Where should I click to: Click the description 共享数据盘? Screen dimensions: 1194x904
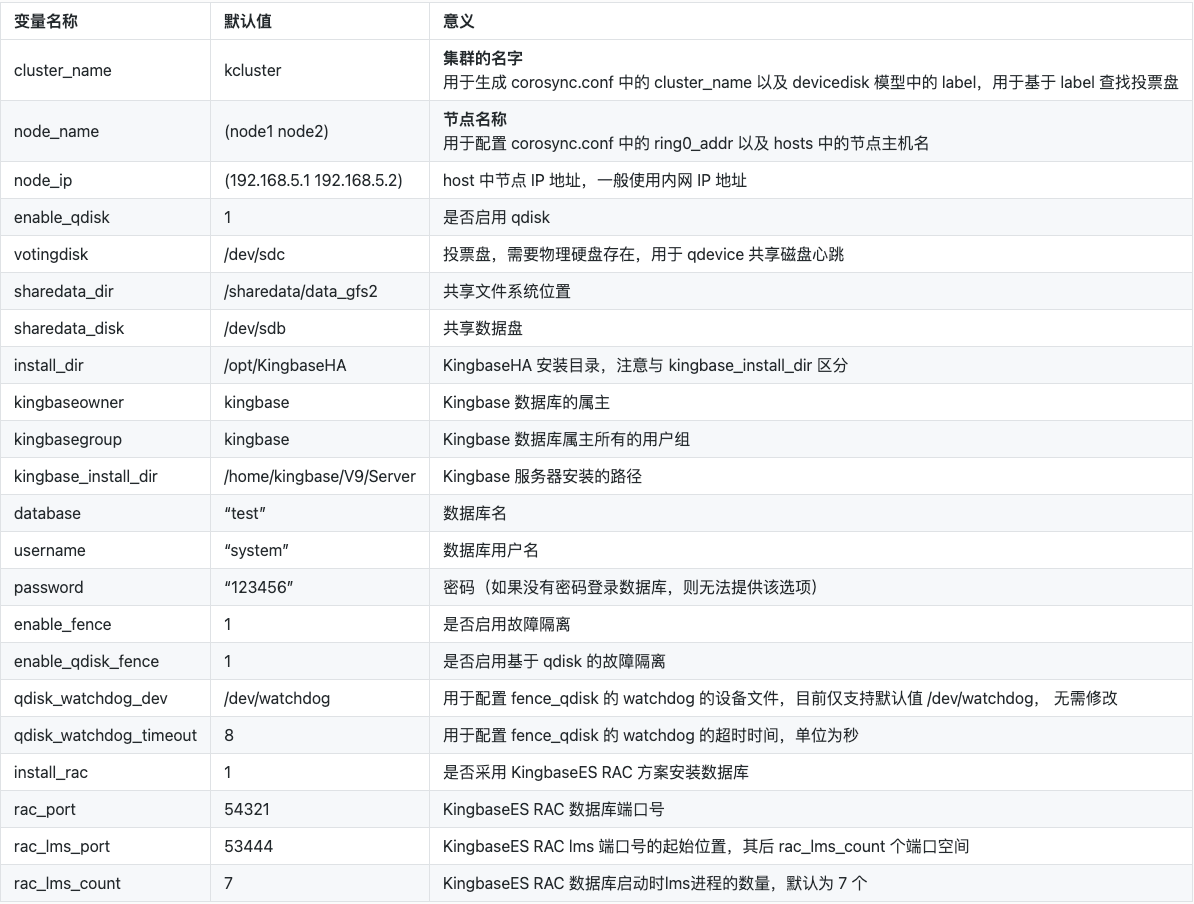(x=483, y=328)
